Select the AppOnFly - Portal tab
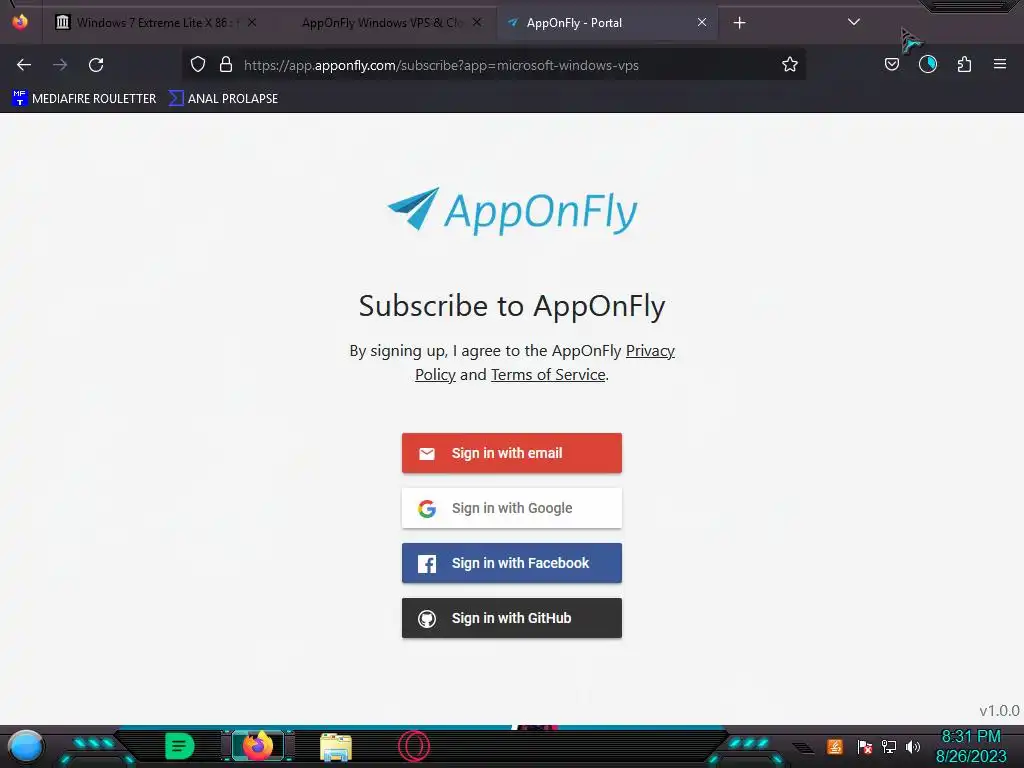Image resolution: width=1024 pixels, height=768 pixels. click(x=607, y=23)
